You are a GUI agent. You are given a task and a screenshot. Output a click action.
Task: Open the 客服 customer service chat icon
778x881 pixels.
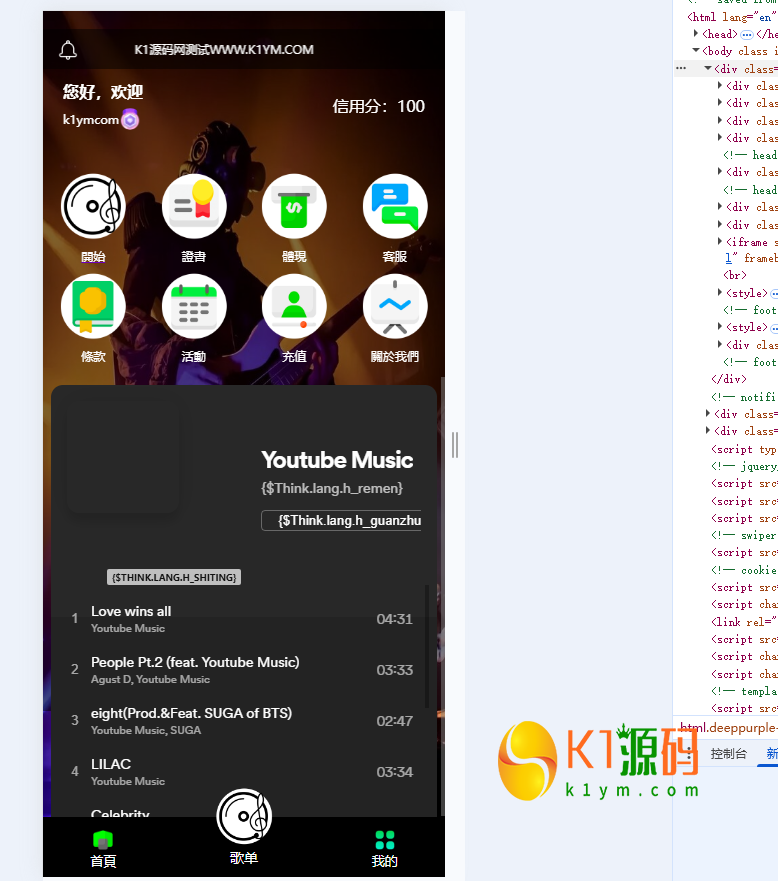tap(395, 206)
